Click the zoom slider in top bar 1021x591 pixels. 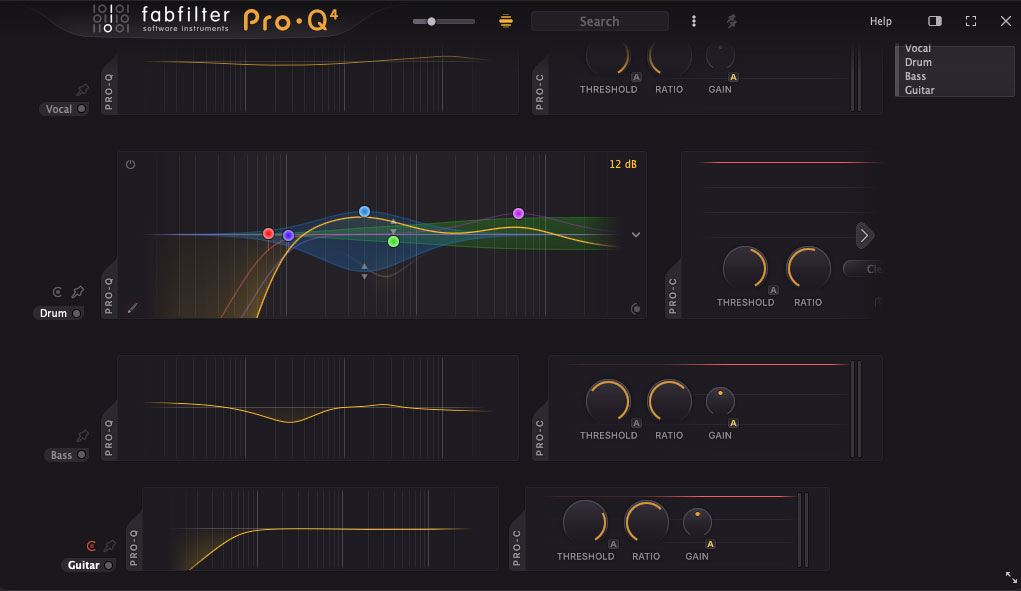pyautogui.click(x=443, y=21)
